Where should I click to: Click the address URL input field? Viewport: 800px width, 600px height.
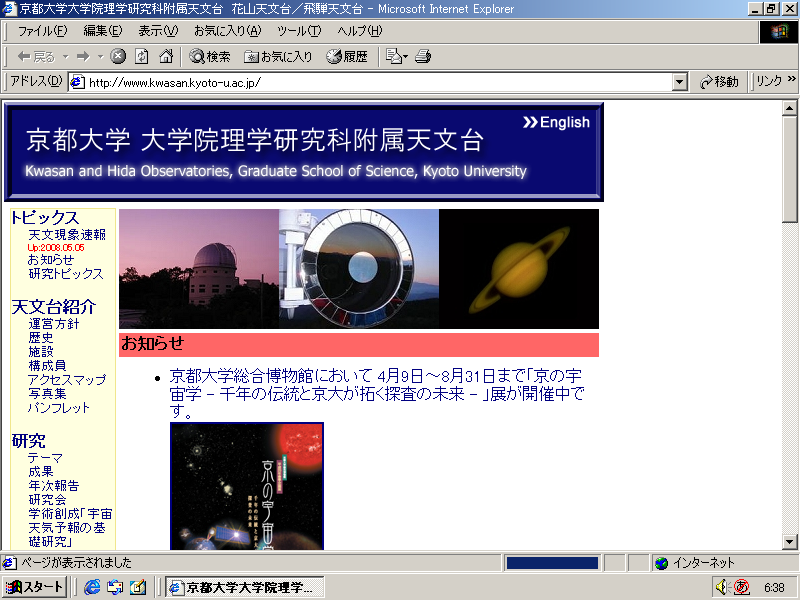378,82
